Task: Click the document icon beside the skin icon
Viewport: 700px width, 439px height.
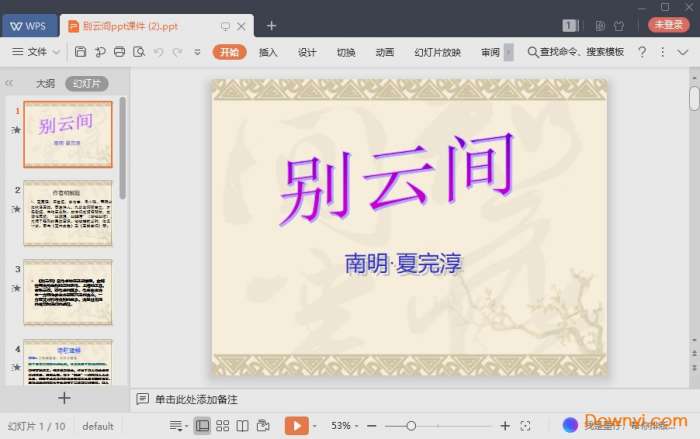Action: coord(600,26)
